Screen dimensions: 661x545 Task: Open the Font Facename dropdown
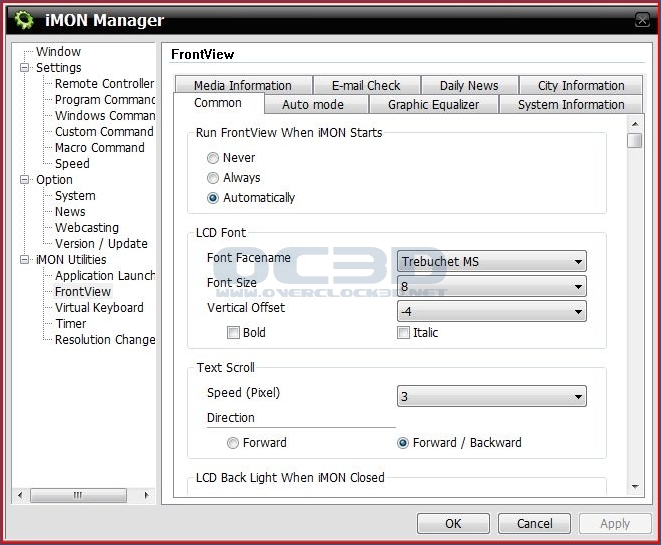(492, 261)
